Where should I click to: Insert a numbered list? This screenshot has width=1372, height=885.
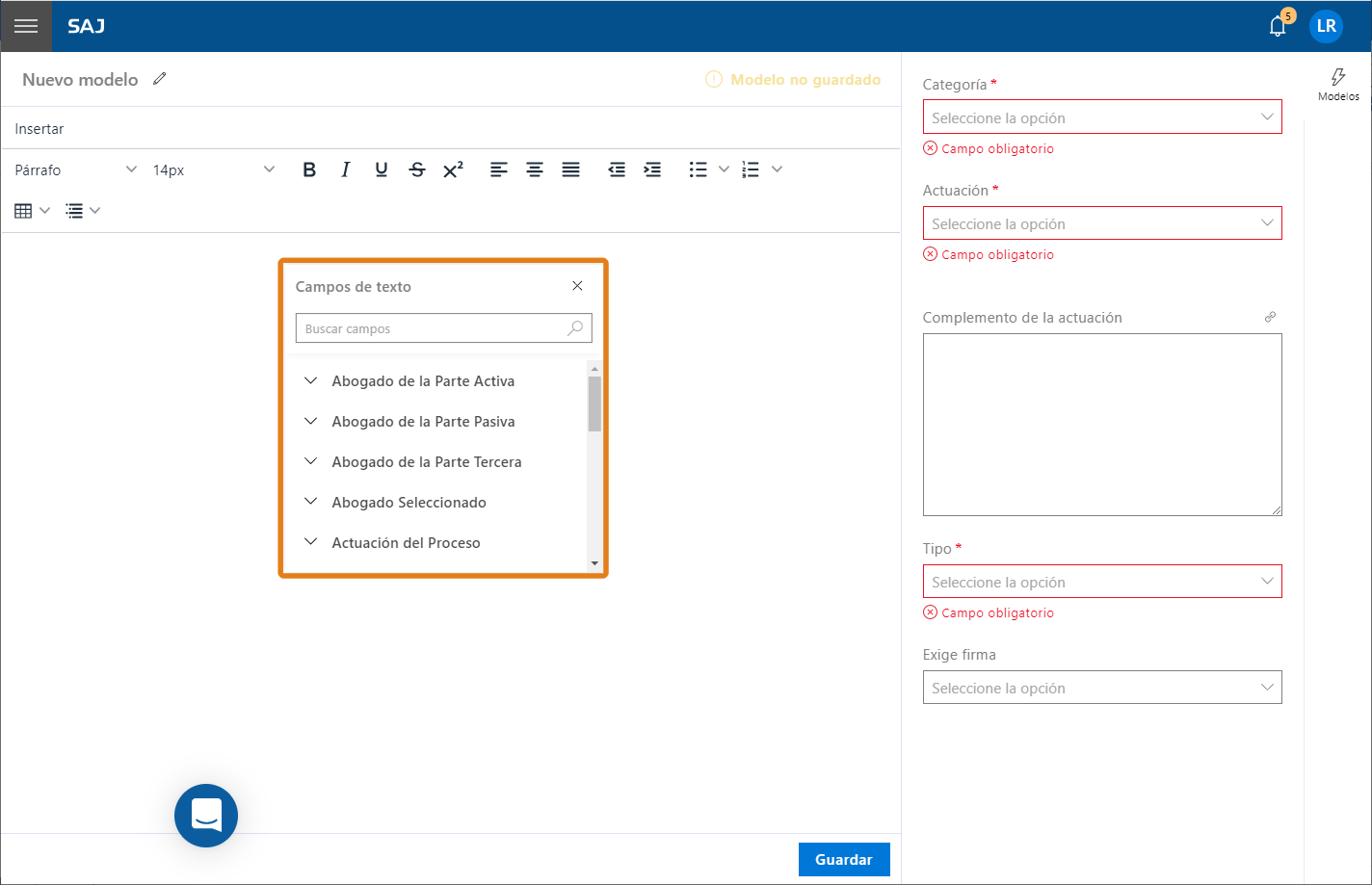(x=751, y=169)
